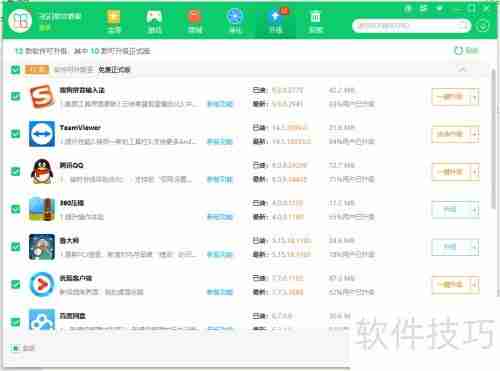Click the 360压缩 application icon
The width and height of the screenshot is (500, 371).
[42, 209]
